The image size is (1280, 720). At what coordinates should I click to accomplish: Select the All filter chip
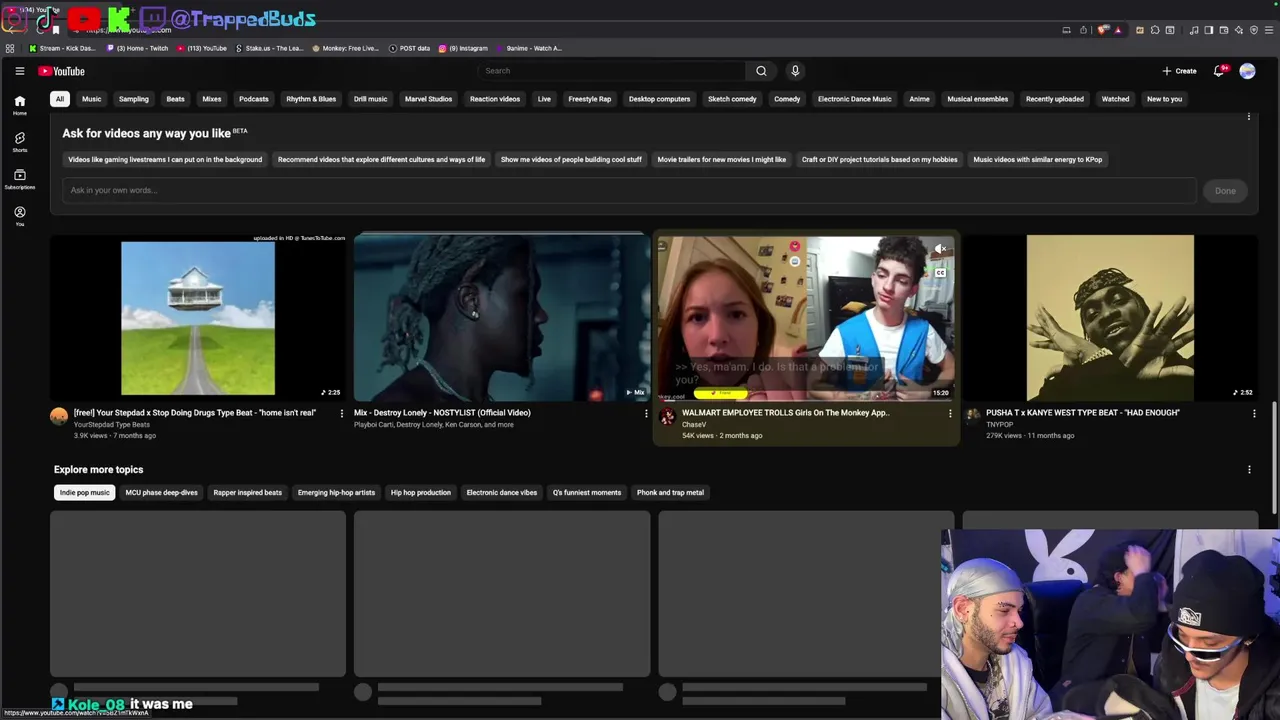pyautogui.click(x=60, y=99)
